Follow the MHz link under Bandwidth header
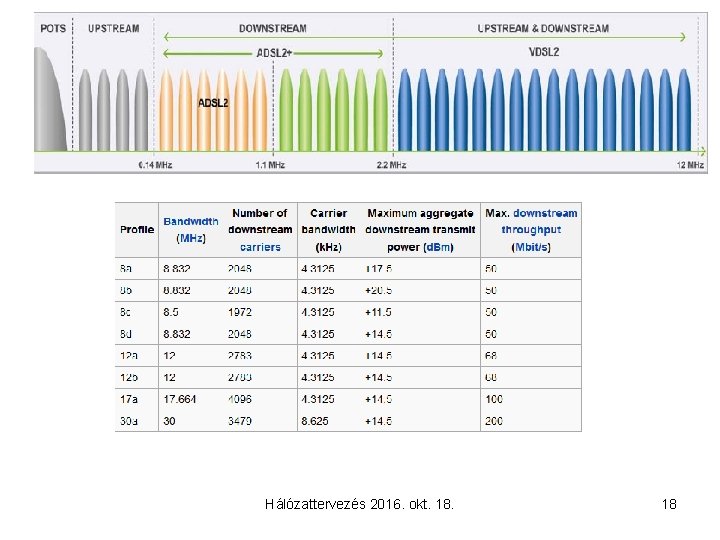720x540 pixels. (191, 238)
